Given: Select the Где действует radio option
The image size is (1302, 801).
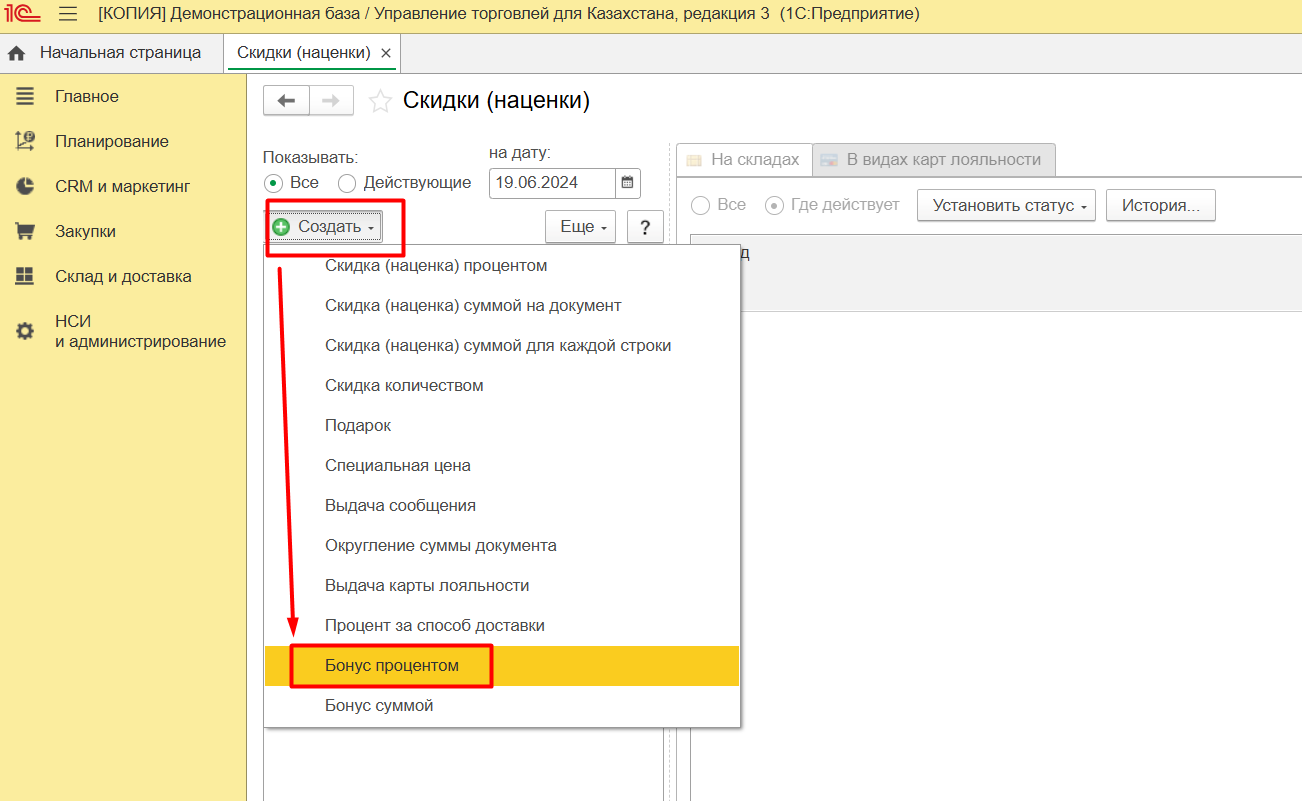Looking at the screenshot, I should tap(774, 205).
